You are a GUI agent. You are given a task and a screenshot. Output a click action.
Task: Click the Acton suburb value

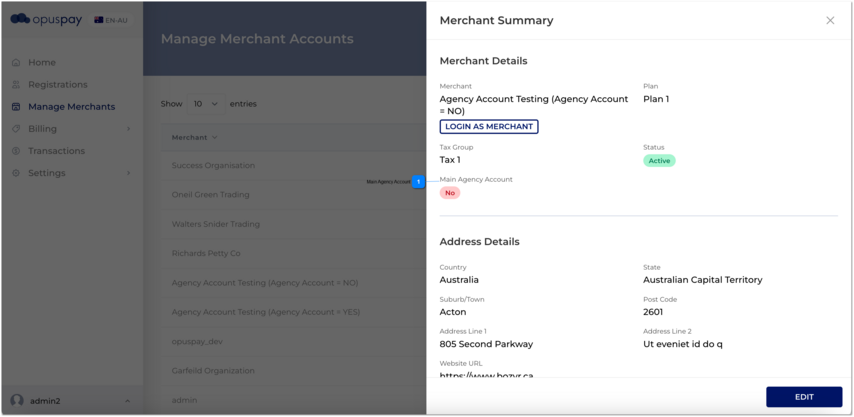[x=453, y=312]
